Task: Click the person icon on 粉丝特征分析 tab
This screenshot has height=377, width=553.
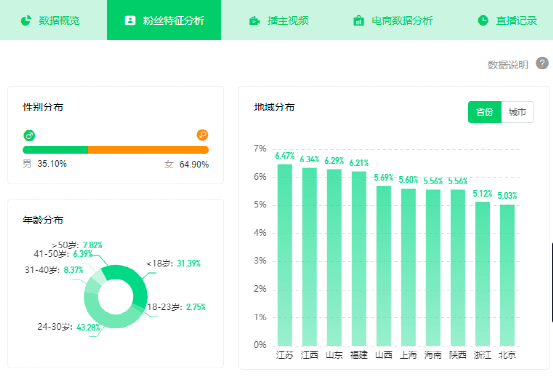Action: tap(130, 20)
